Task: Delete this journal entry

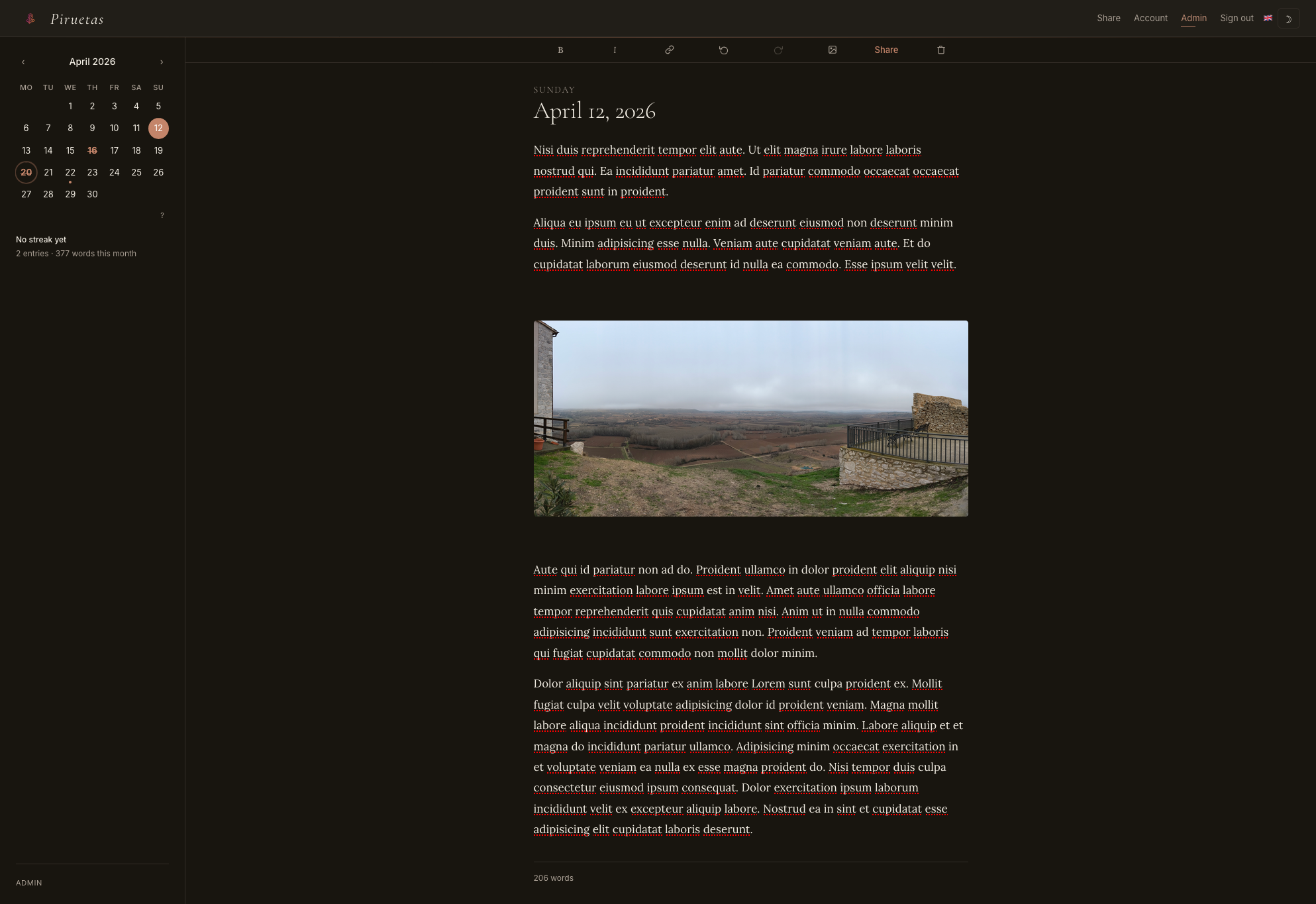Action: pyautogui.click(x=940, y=50)
